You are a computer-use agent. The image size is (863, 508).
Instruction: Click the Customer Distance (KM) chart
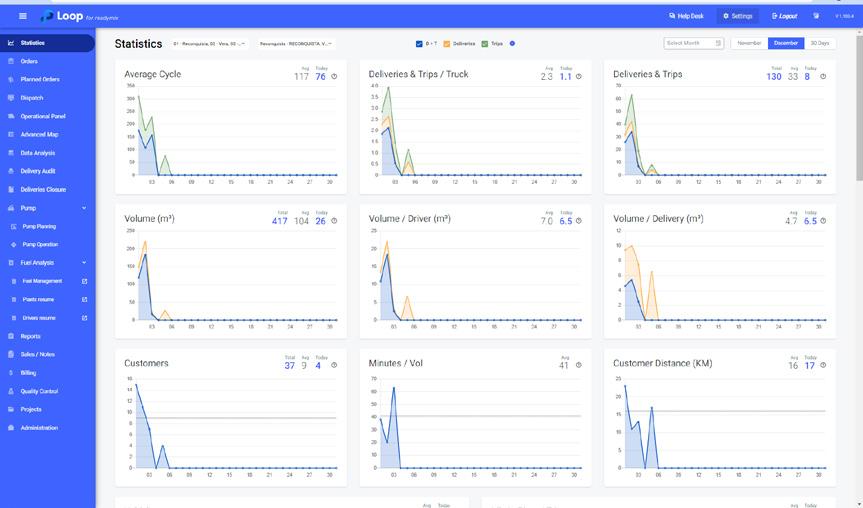click(x=720, y=428)
